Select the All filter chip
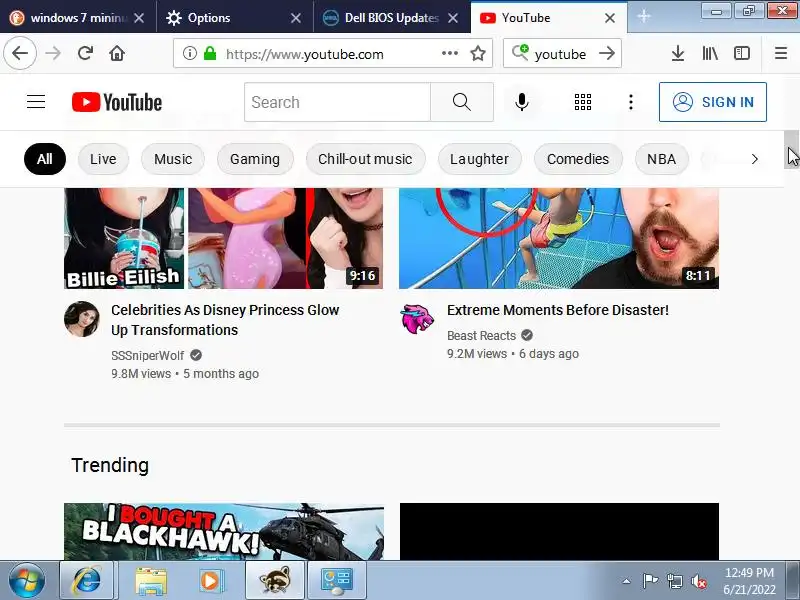The height and width of the screenshot is (600, 800). [45, 159]
